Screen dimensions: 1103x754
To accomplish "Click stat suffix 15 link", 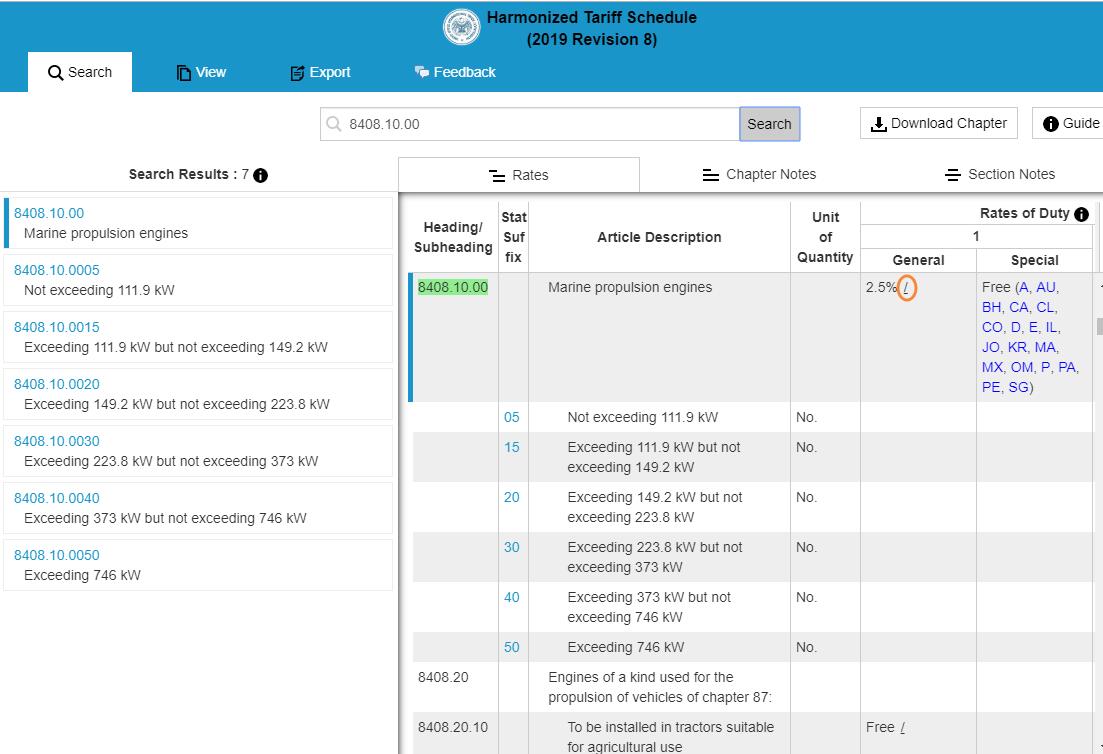I will pyautogui.click(x=511, y=447).
